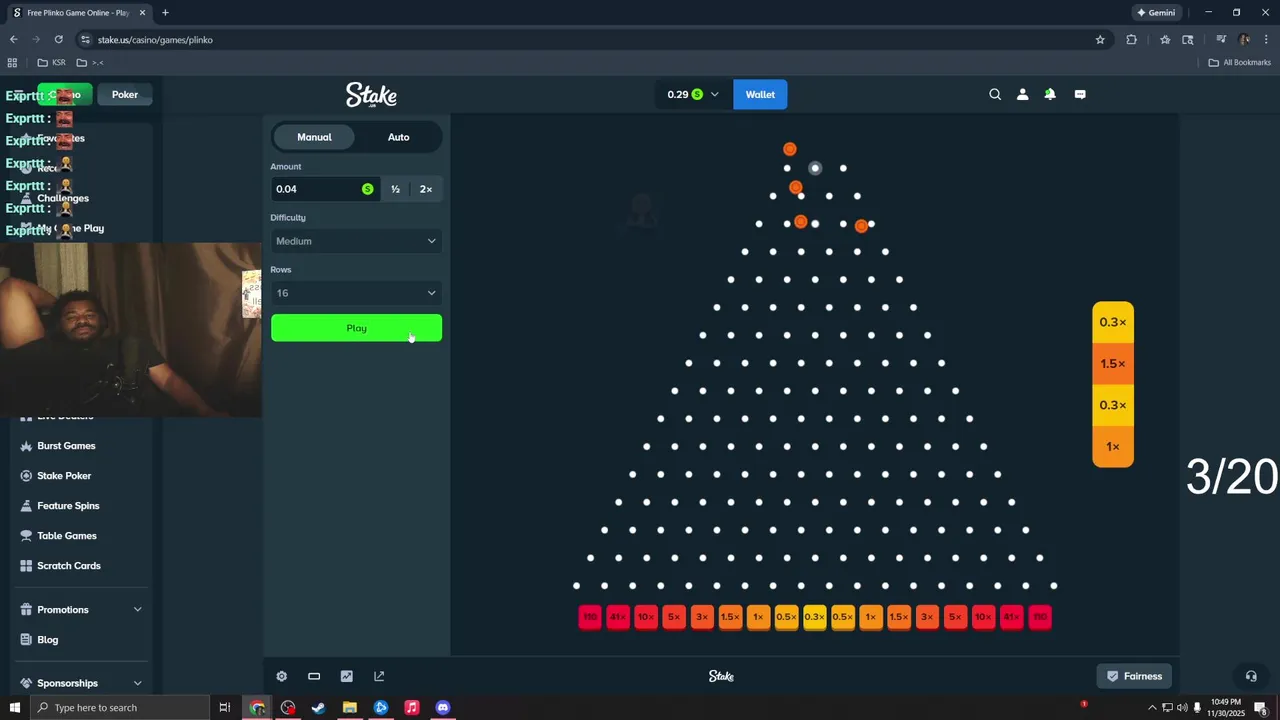Open the live support headset icon
The image size is (1280, 720).
pyautogui.click(x=1251, y=676)
